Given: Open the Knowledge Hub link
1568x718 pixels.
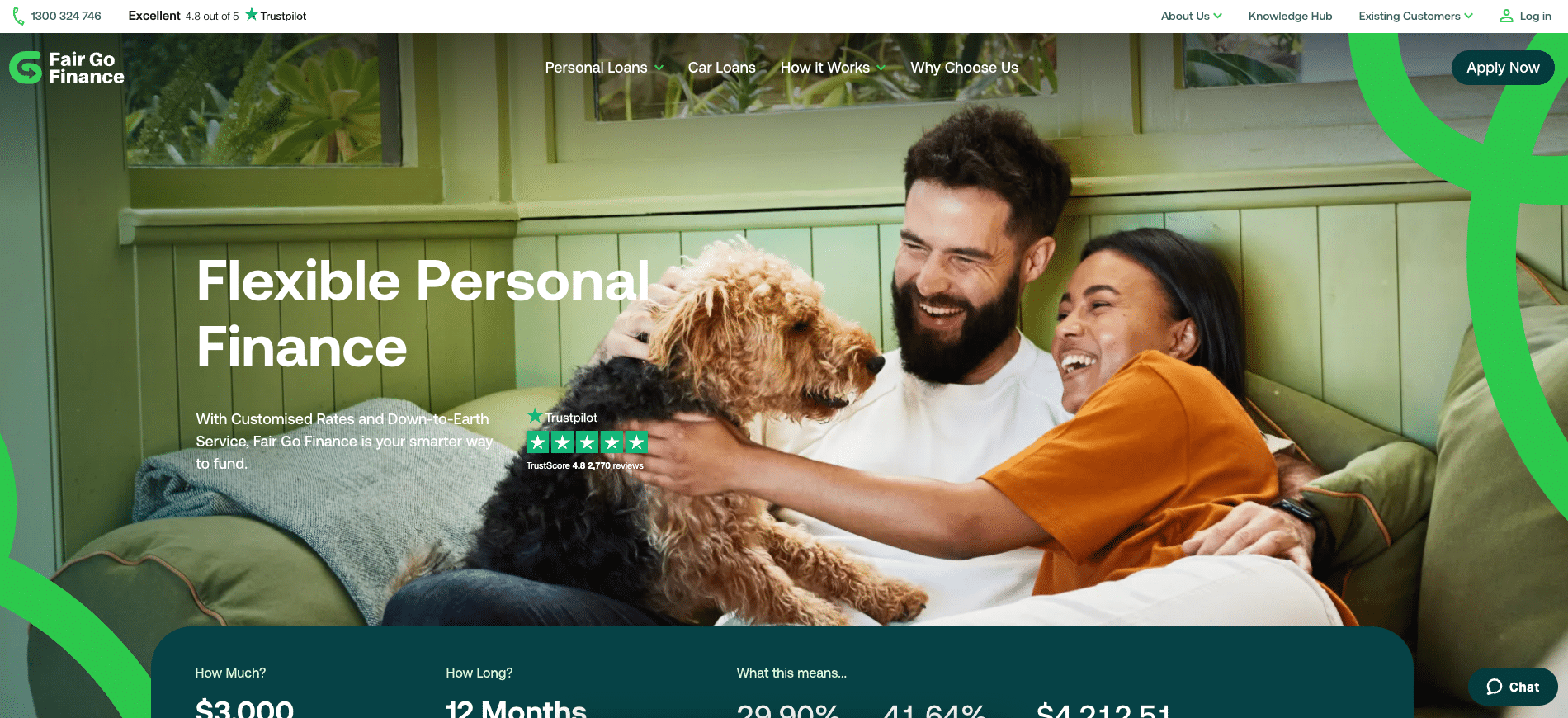Looking at the screenshot, I should click(x=1290, y=16).
